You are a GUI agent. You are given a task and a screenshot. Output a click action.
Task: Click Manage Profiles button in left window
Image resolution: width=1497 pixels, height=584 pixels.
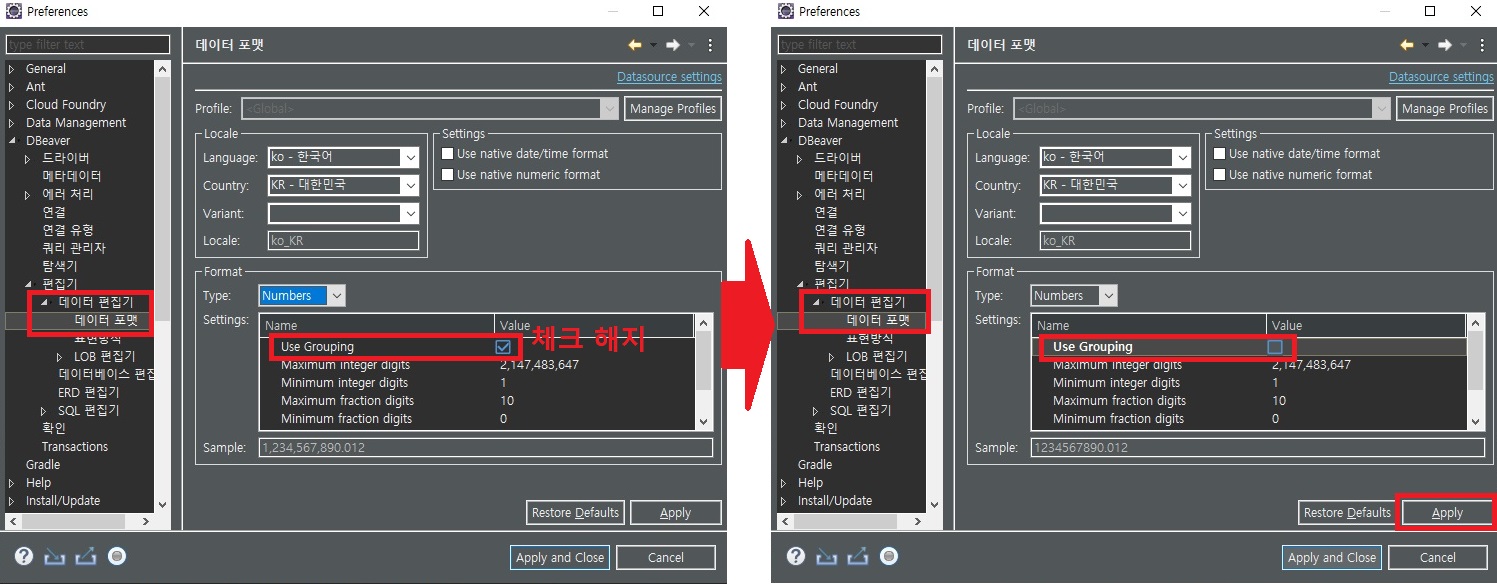click(673, 109)
